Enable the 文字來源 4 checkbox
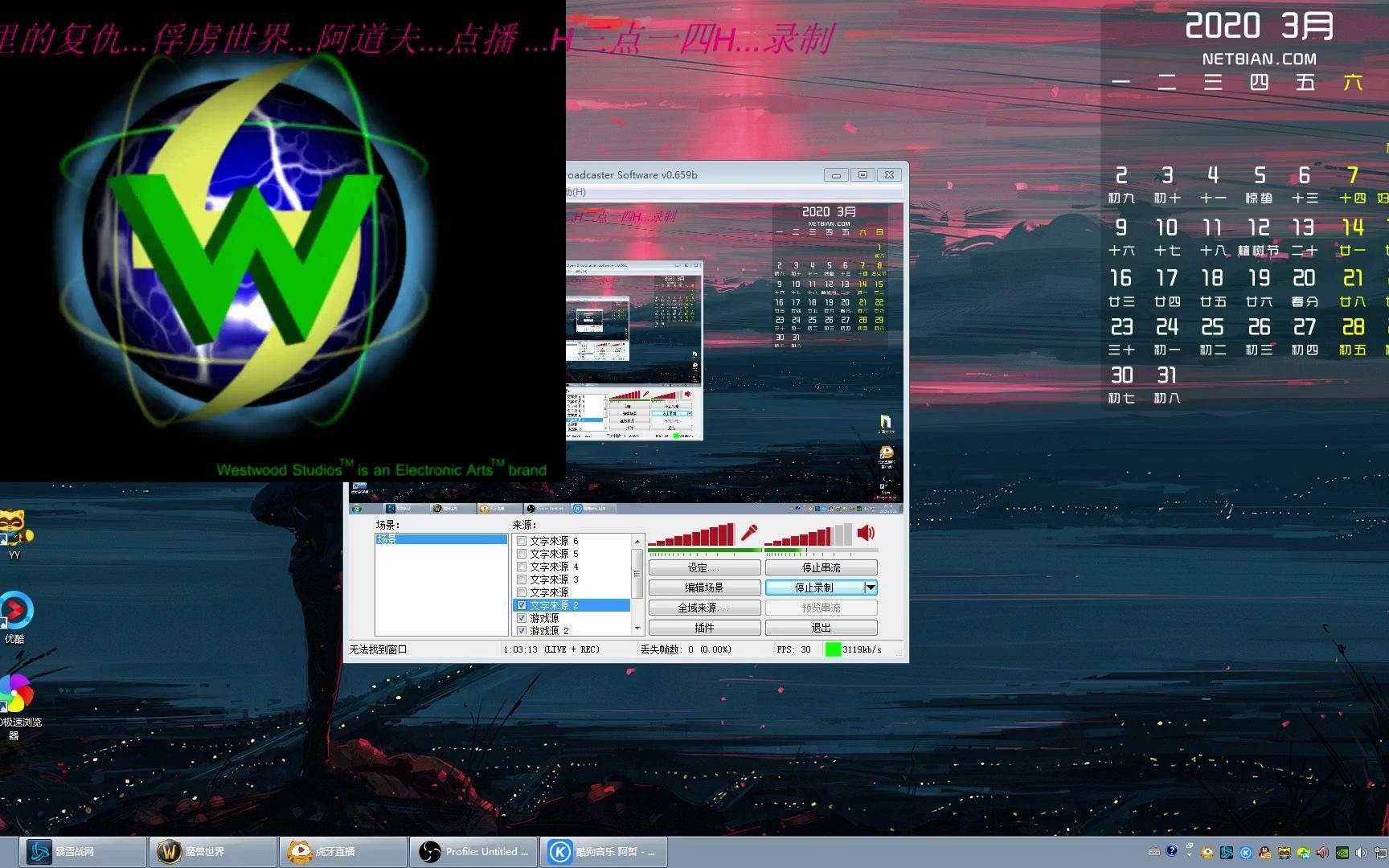The image size is (1389, 868). [522, 567]
